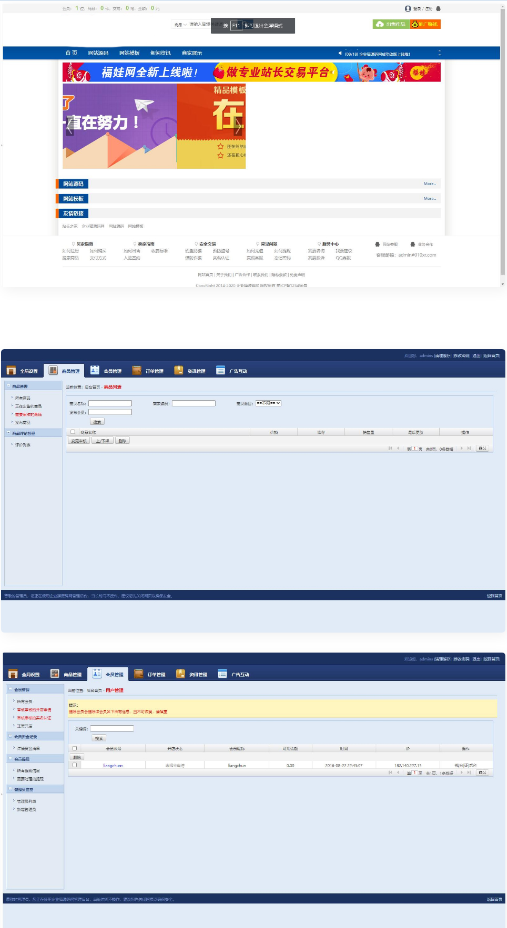Open the category dropdown beside the homepage search box
The image size is (507, 928).
(x=180, y=25)
